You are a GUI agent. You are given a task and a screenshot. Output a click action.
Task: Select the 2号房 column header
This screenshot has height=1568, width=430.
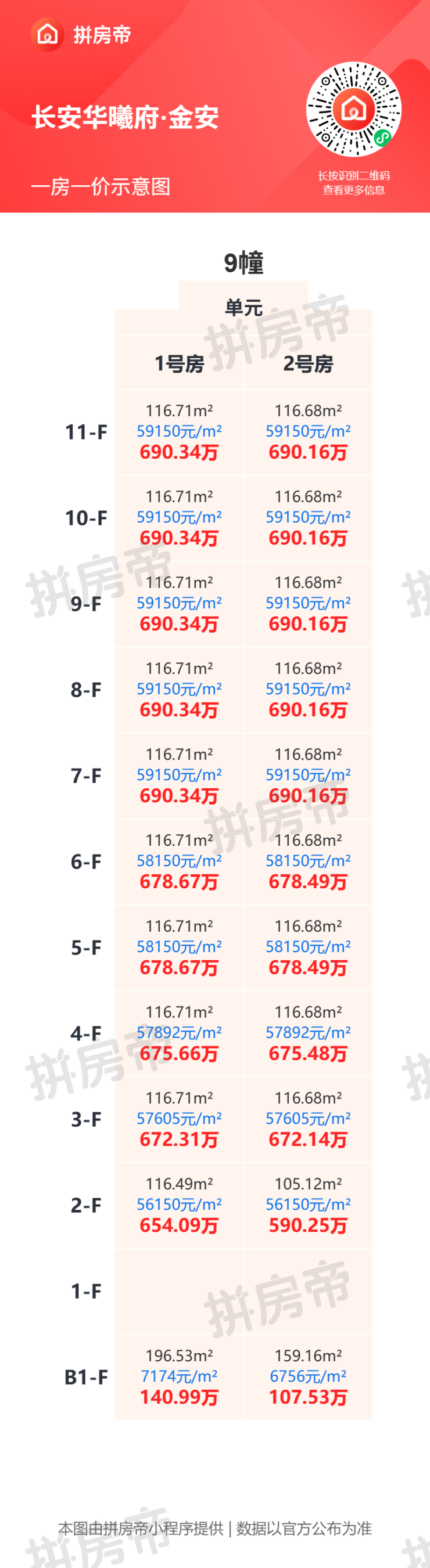point(308,363)
